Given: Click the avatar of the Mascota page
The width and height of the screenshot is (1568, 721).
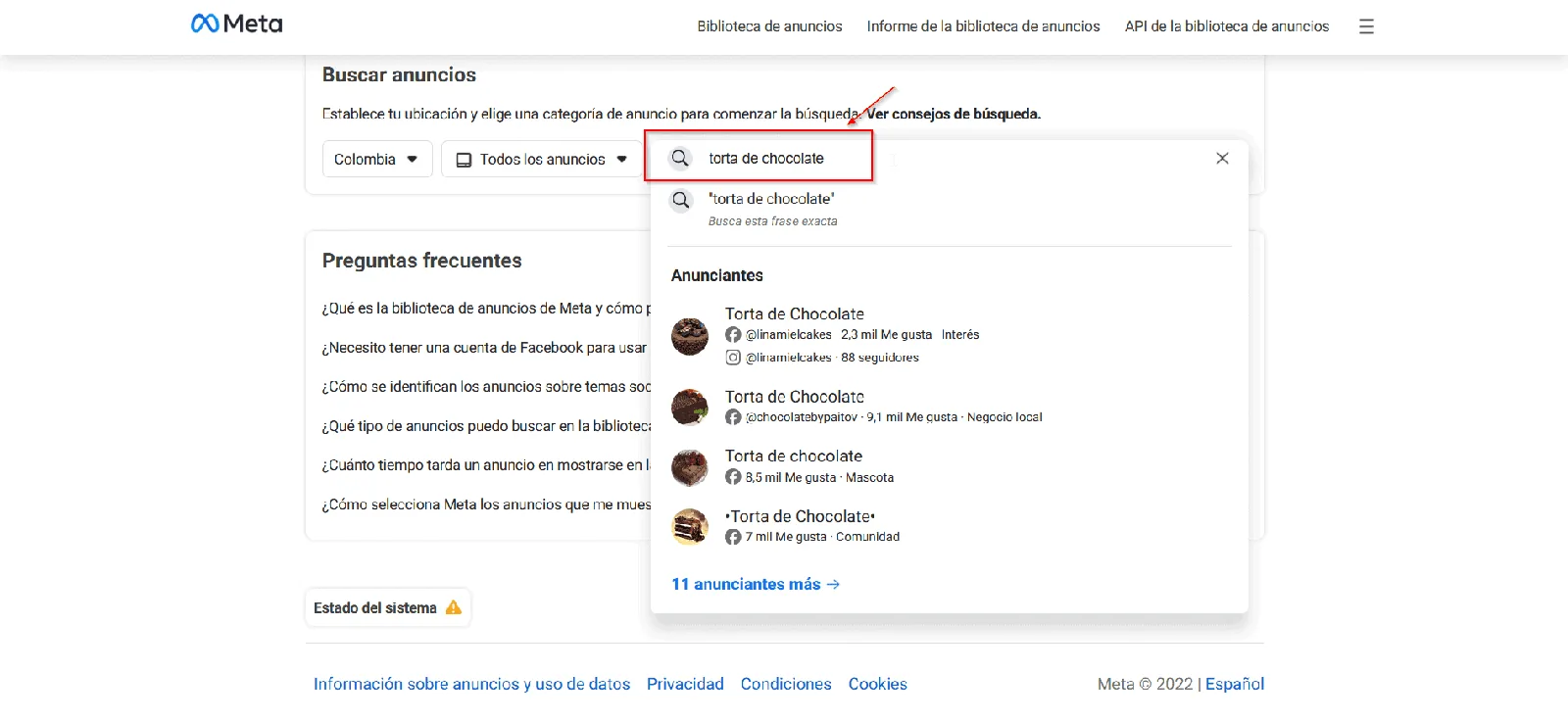Looking at the screenshot, I should [x=690, y=467].
